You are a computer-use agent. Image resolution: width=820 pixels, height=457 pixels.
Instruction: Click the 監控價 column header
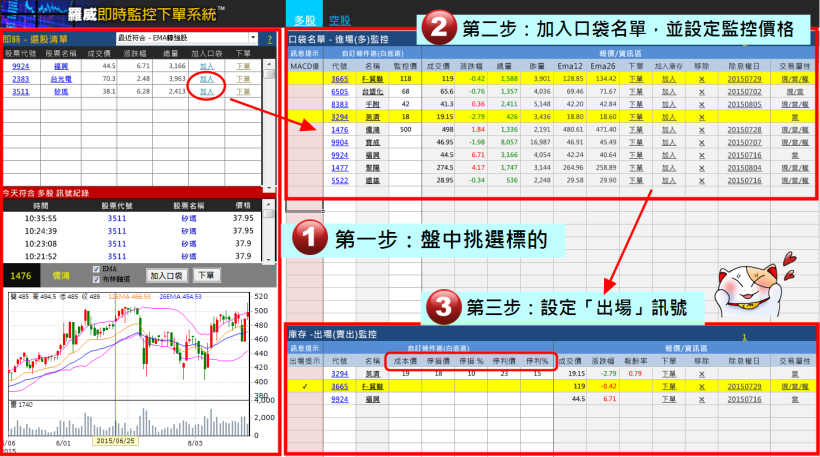coord(405,66)
